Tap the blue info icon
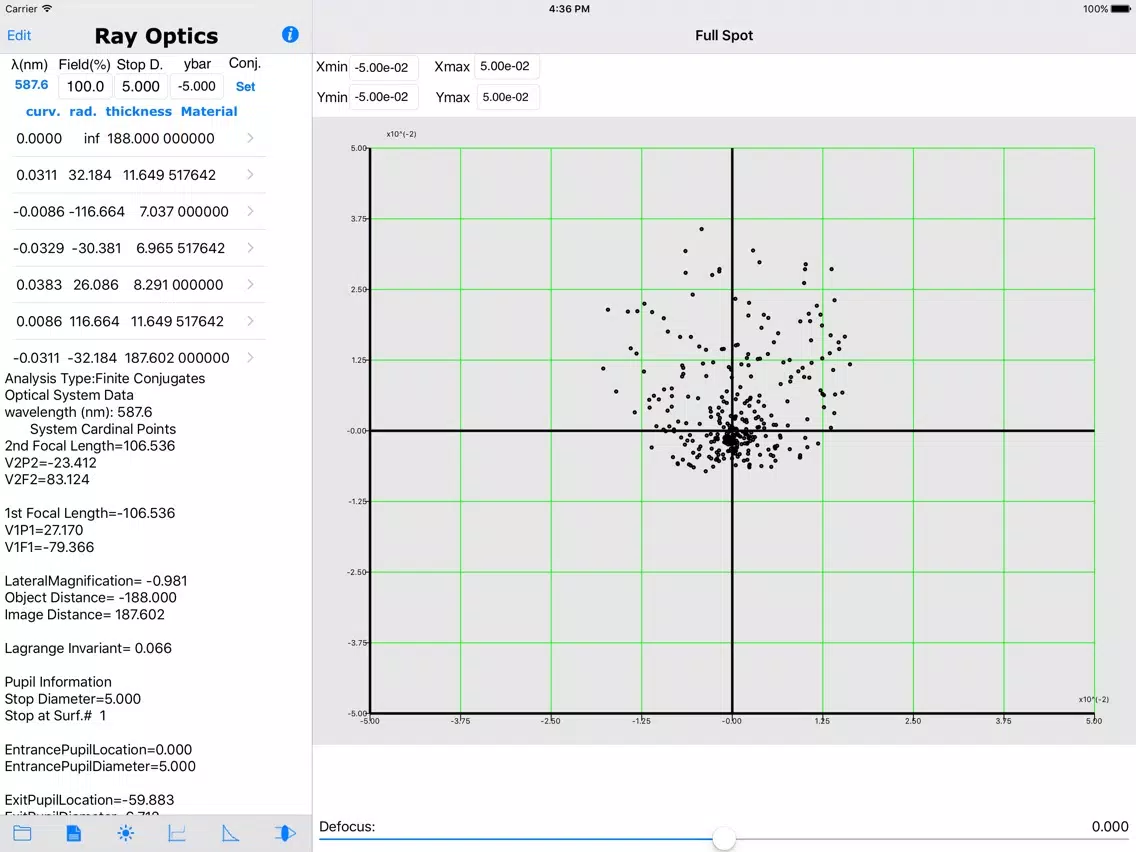This screenshot has width=1136, height=852. tap(290, 34)
